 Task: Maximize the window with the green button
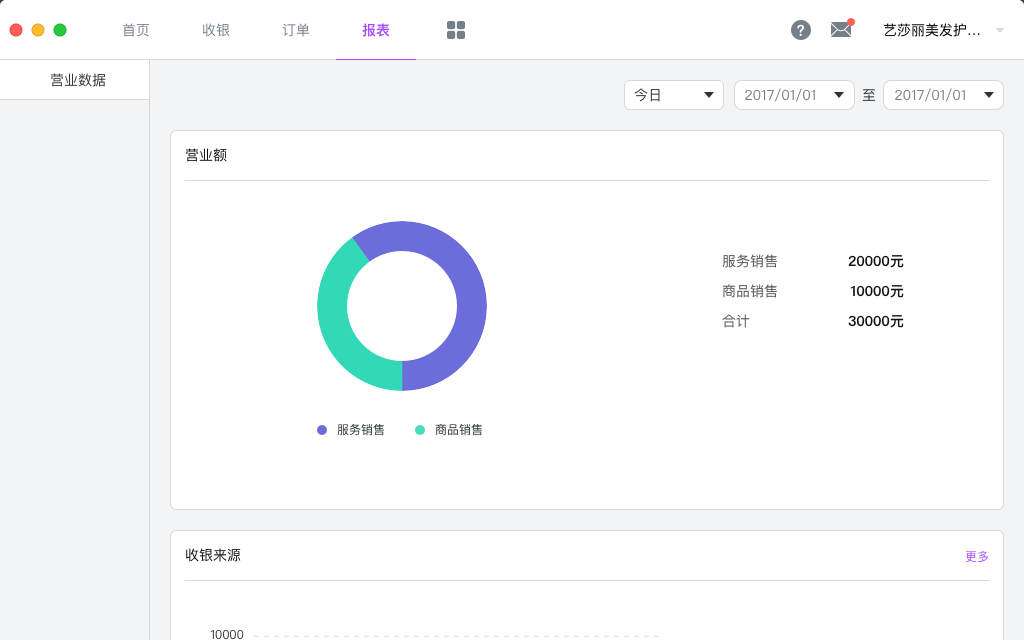60,30
